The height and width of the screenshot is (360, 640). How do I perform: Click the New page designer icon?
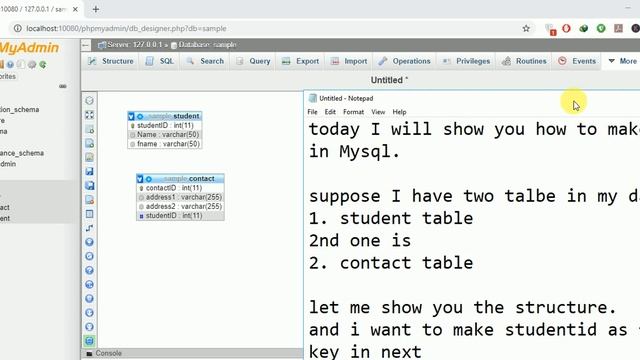[x=89, y=143]
